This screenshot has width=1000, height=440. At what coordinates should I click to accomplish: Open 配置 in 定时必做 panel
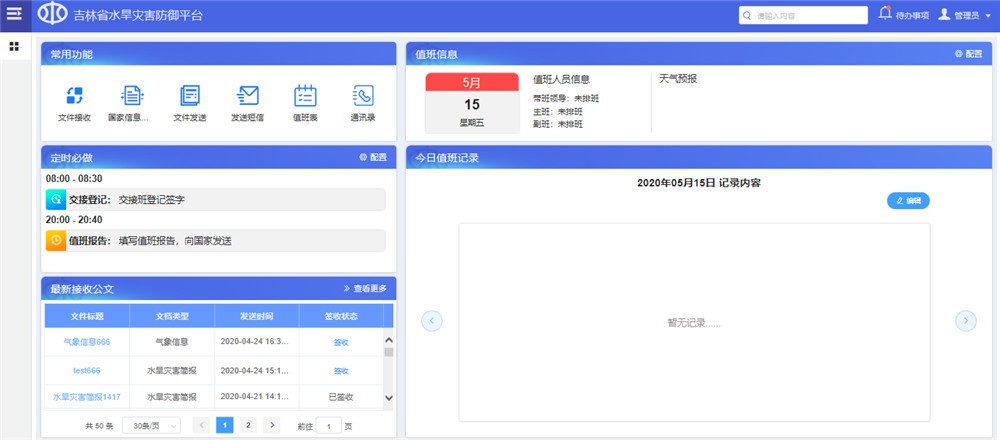pos(373,157)
